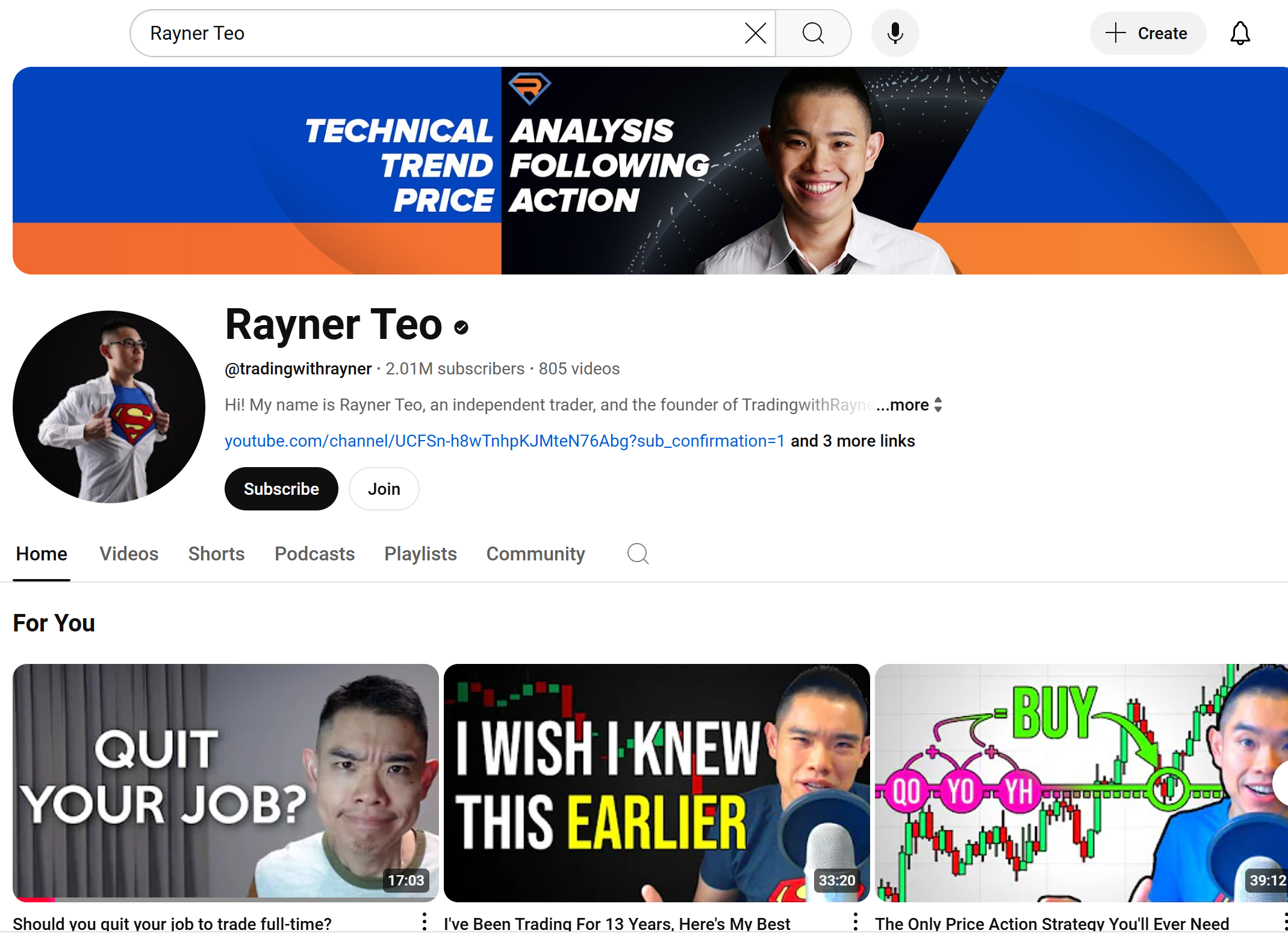Open the Shorts tab
Screen dimensions: 1288x933
[216, 554]
